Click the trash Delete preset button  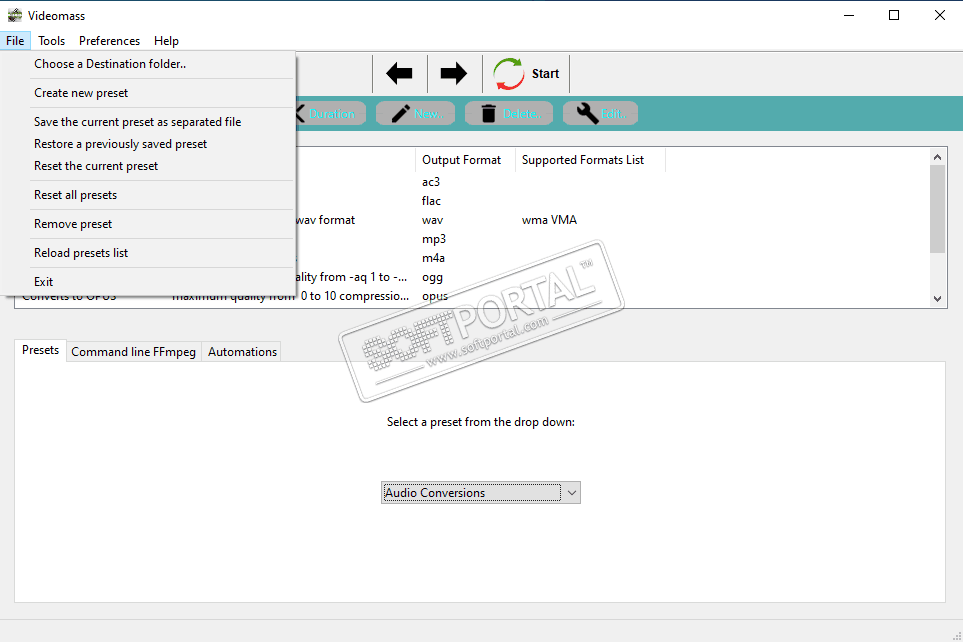[x=509, y=114]
